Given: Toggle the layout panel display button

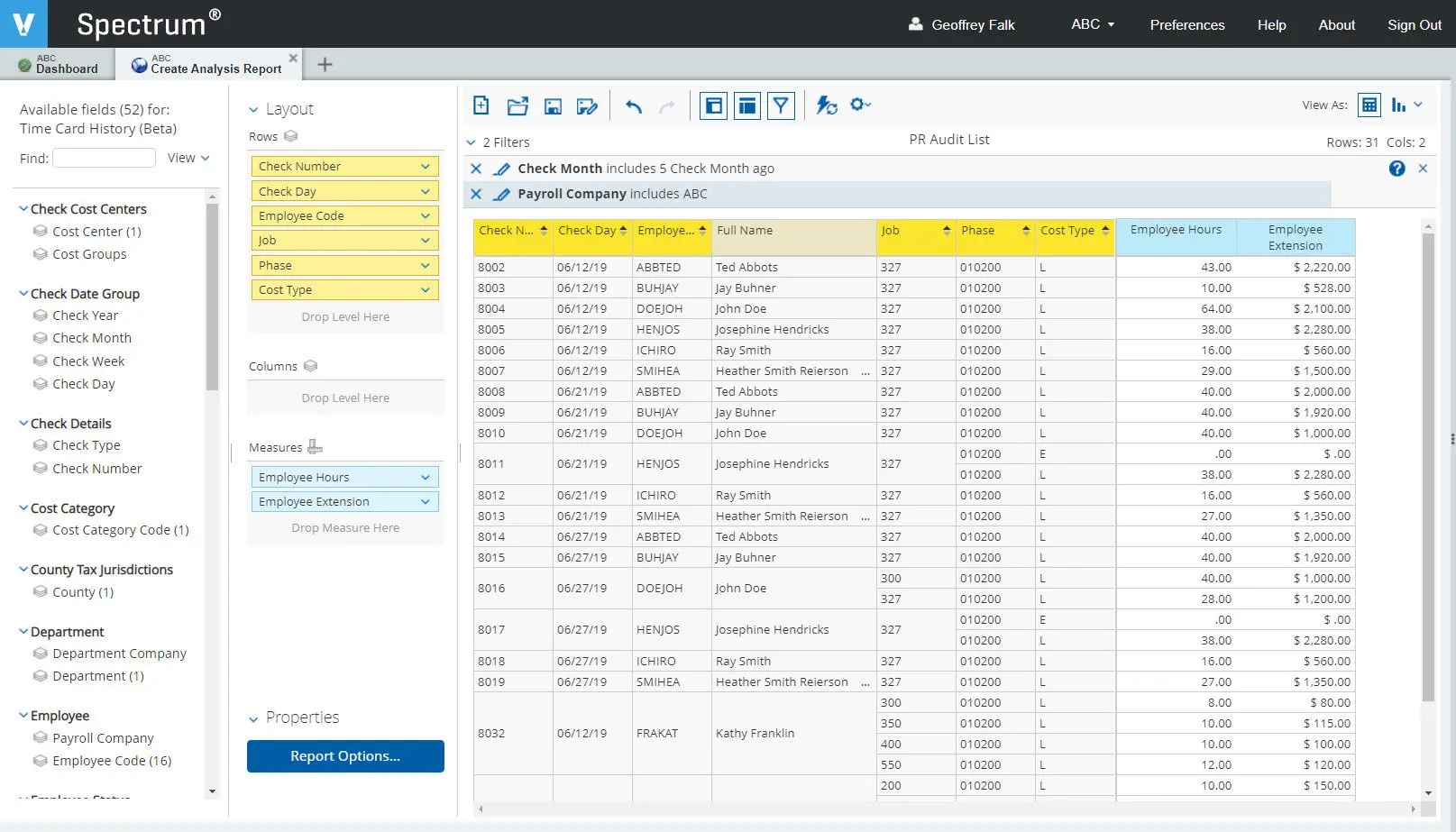Looking at the screenshot, I should [747, 105].
